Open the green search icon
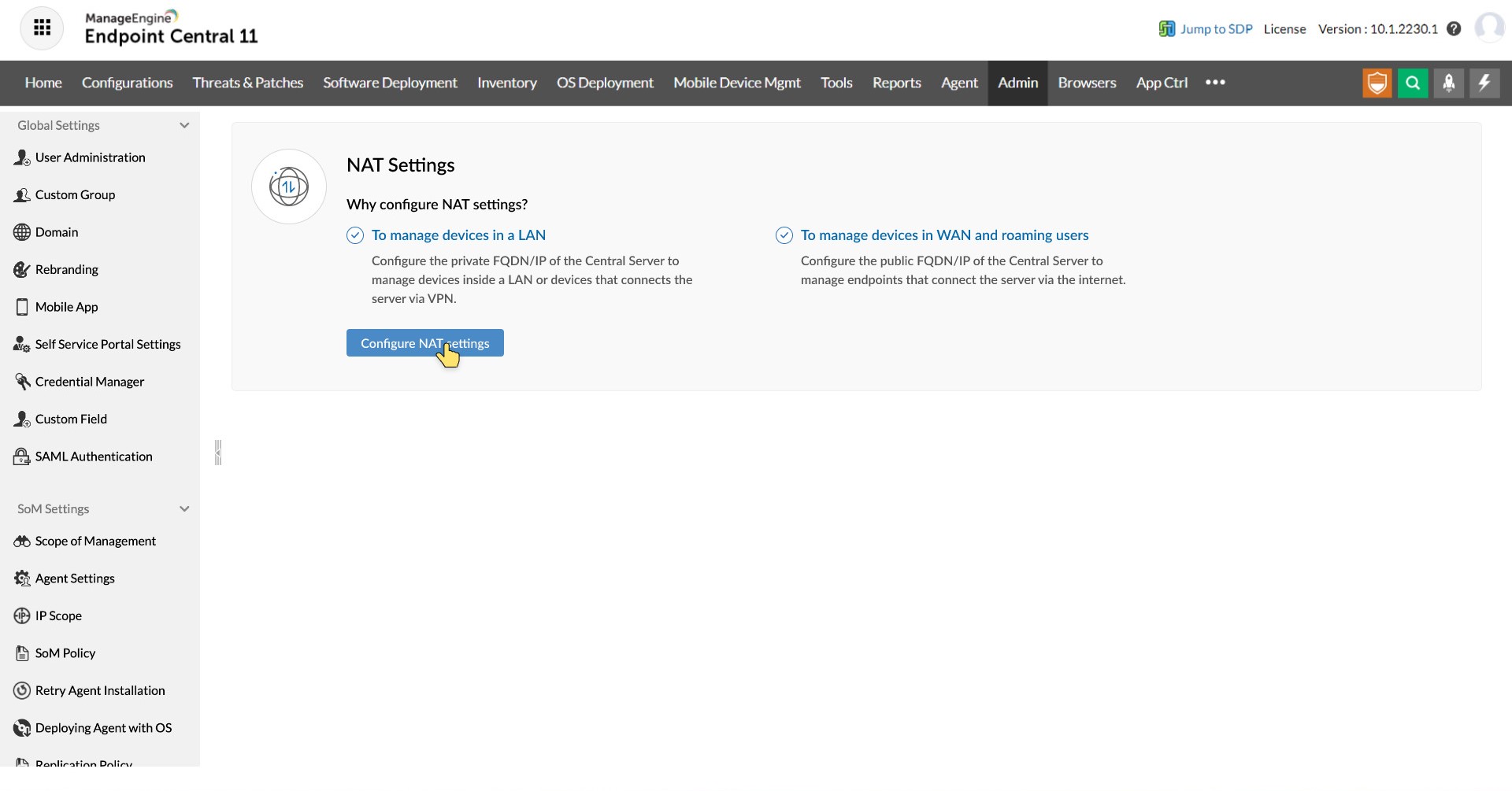The height and width of the screenshot is (791, 1512). (1413, 83)
